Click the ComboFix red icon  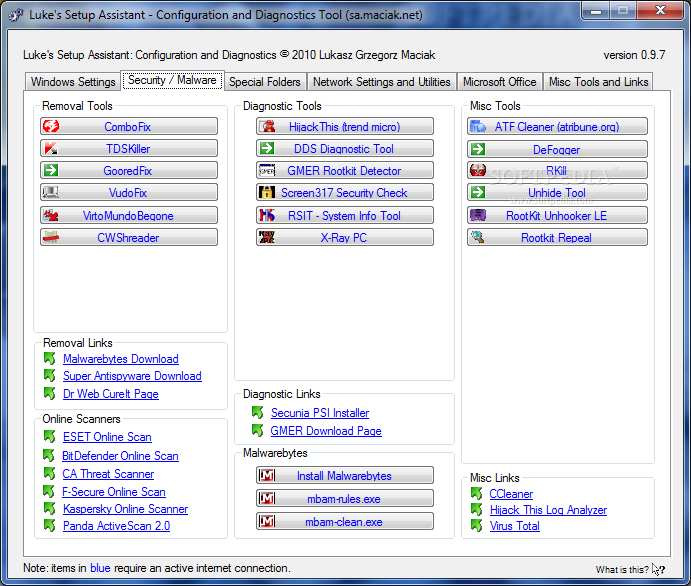coord(51,126)
